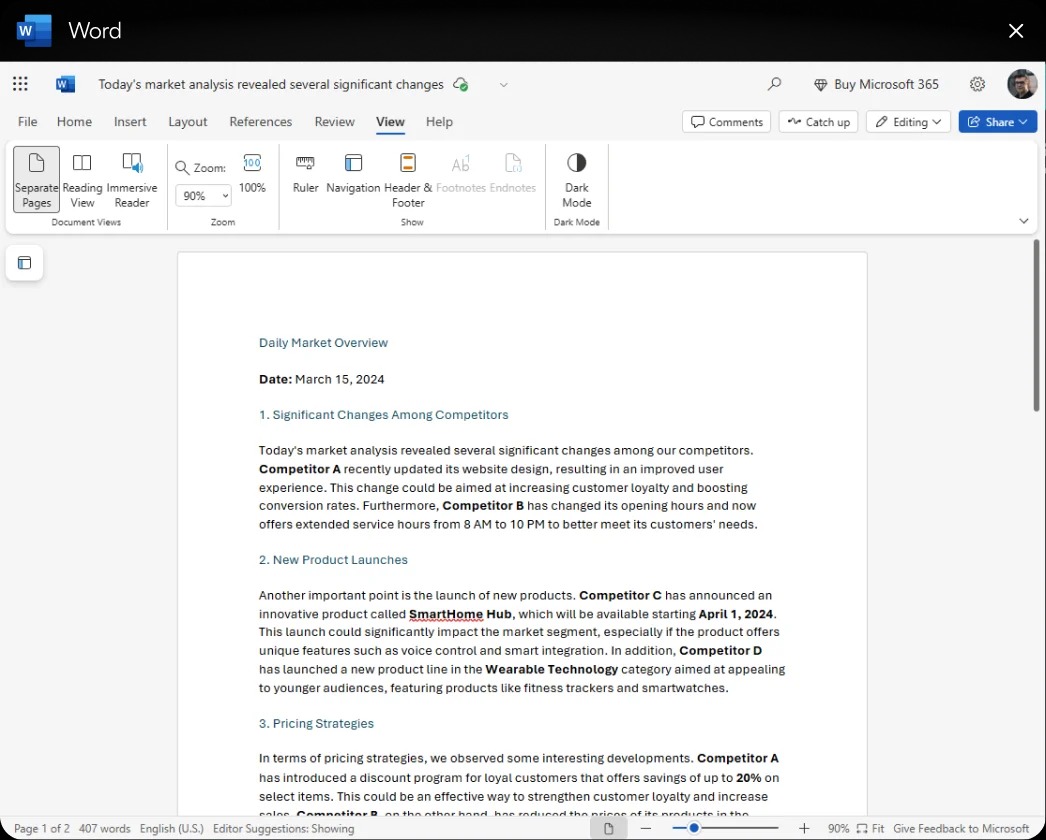Switch to the Review tab
The image size is (1046, 840).
click(x=335, y=121)
